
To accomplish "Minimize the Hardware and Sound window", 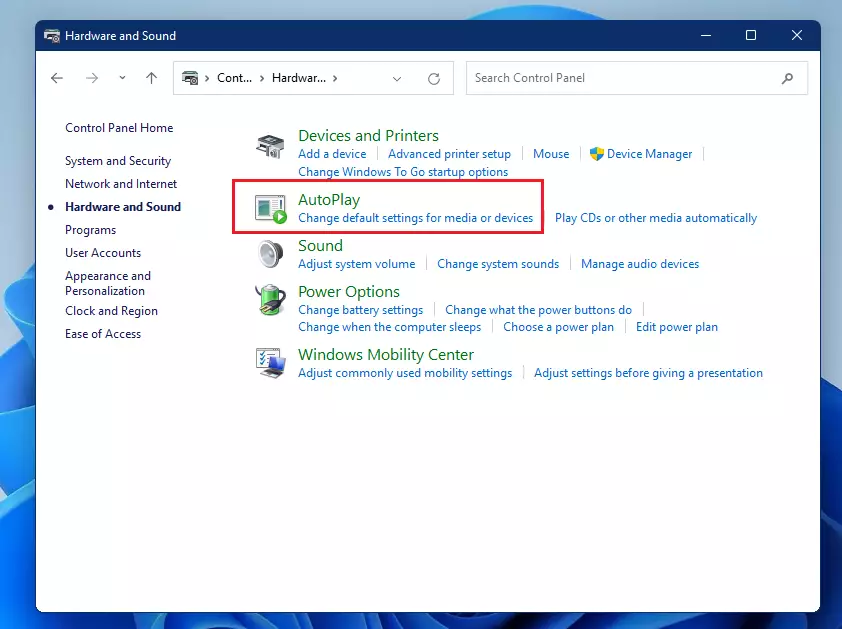I will (x=706, y=35).
